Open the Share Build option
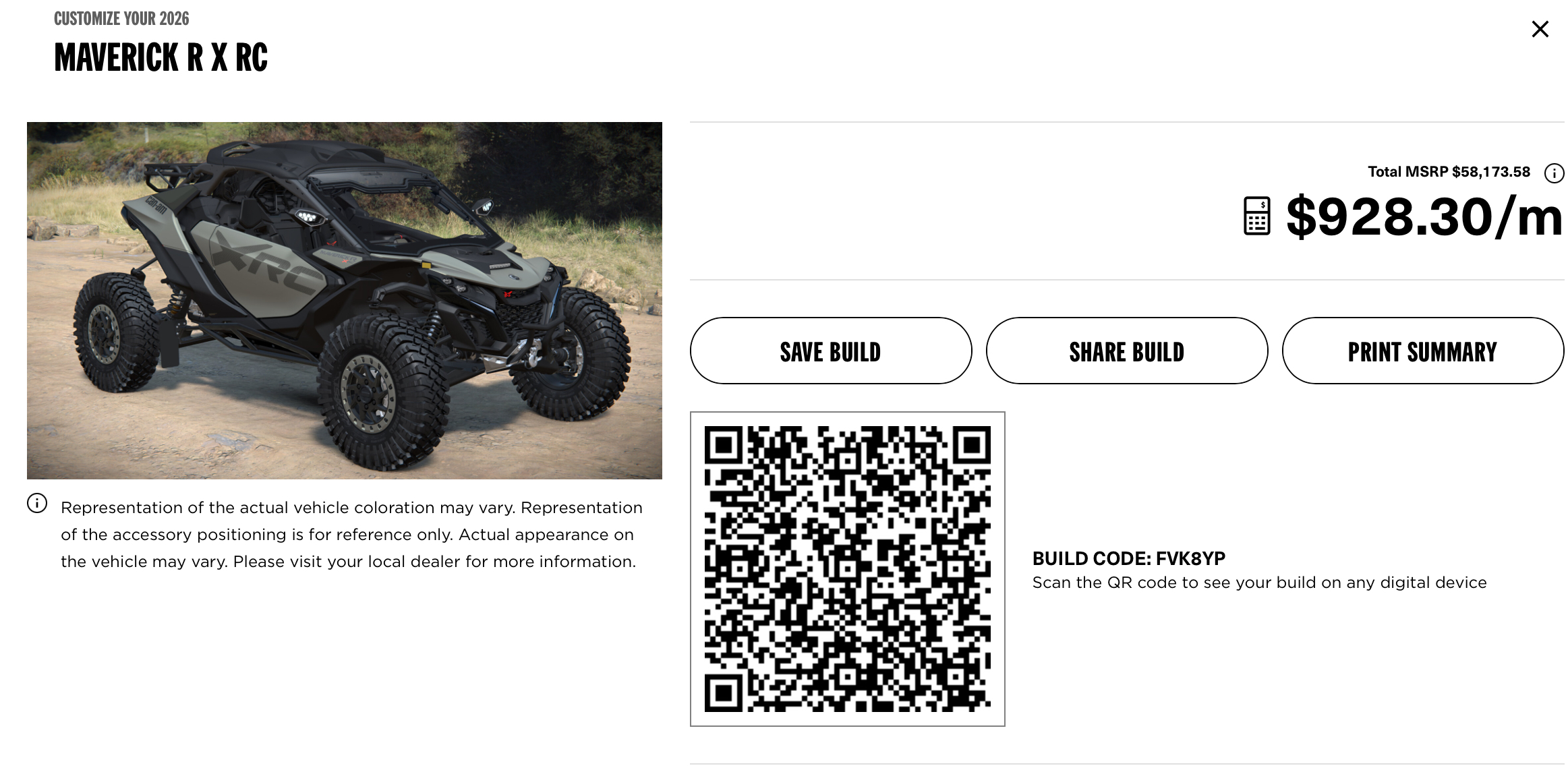This screenshot has width=1568, height=772. click(1127, 351)
